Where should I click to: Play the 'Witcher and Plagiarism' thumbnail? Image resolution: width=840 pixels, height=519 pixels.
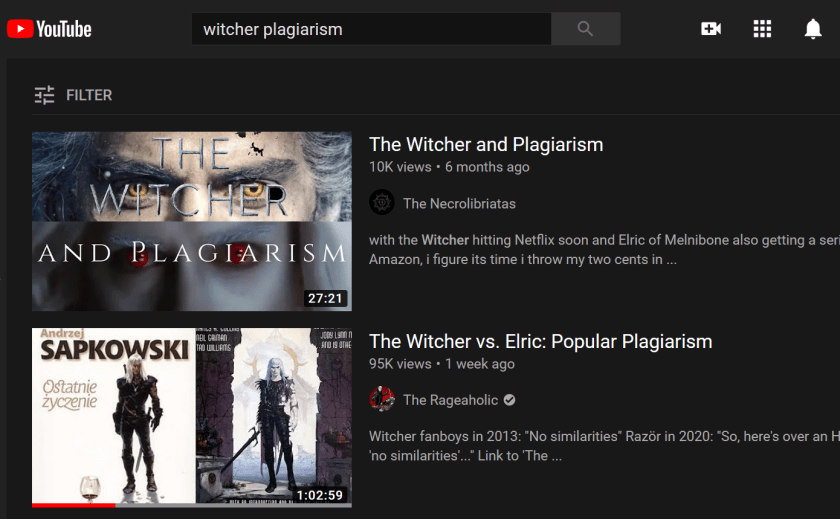coord(191,220)
